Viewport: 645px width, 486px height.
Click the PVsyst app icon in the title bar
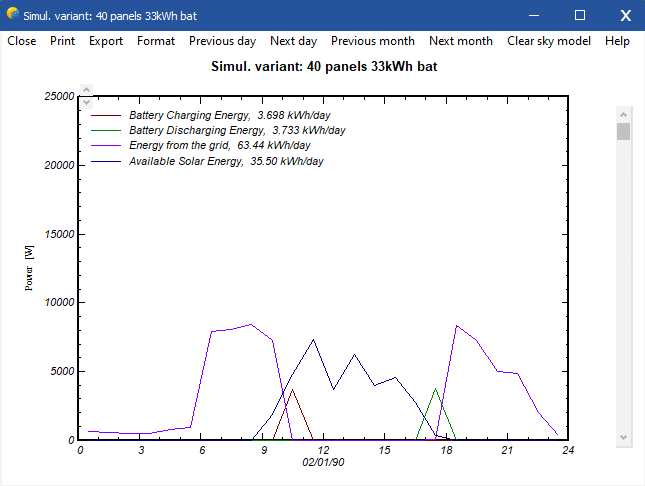pyautogui.click(x=13, y=14)
